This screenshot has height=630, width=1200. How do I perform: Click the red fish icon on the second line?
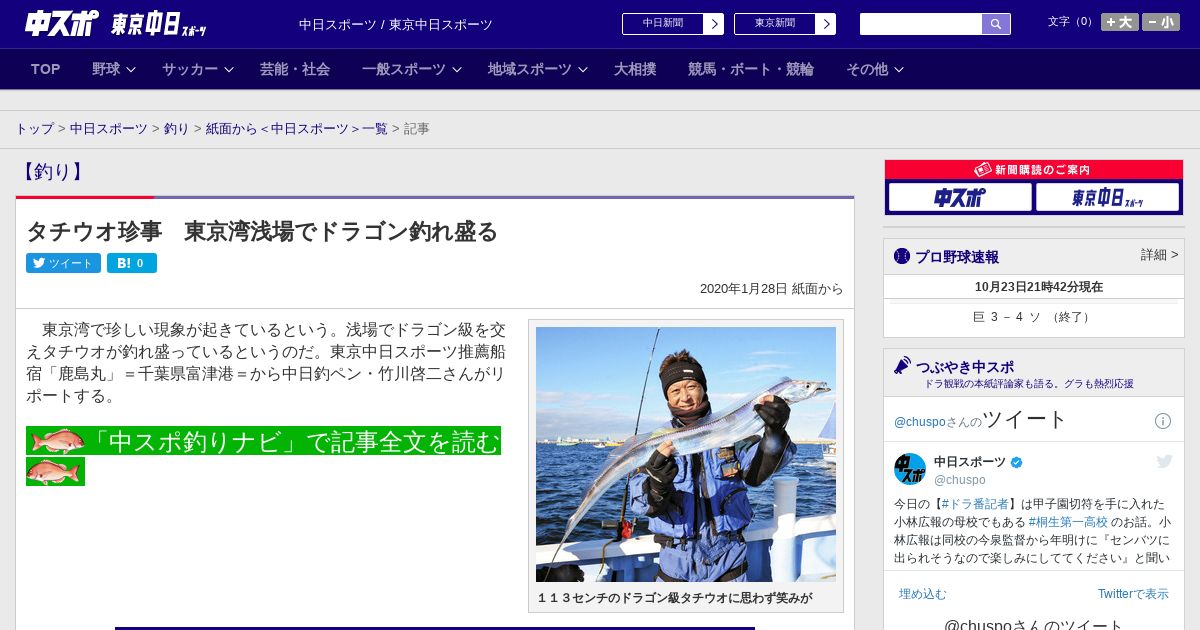[55, 471]
